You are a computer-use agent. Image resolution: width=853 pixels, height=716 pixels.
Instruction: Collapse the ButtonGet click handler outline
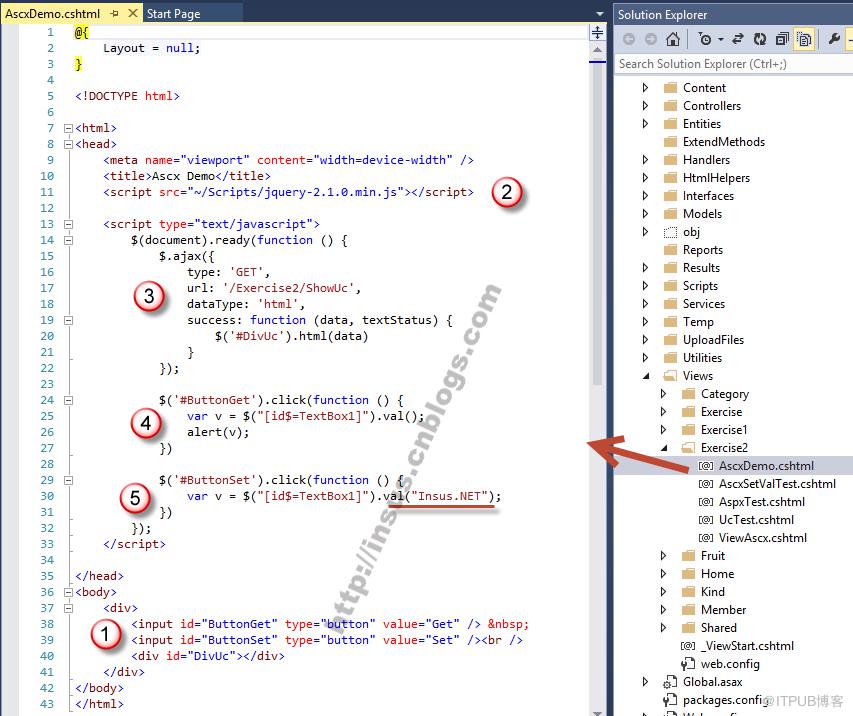[69, 400]
